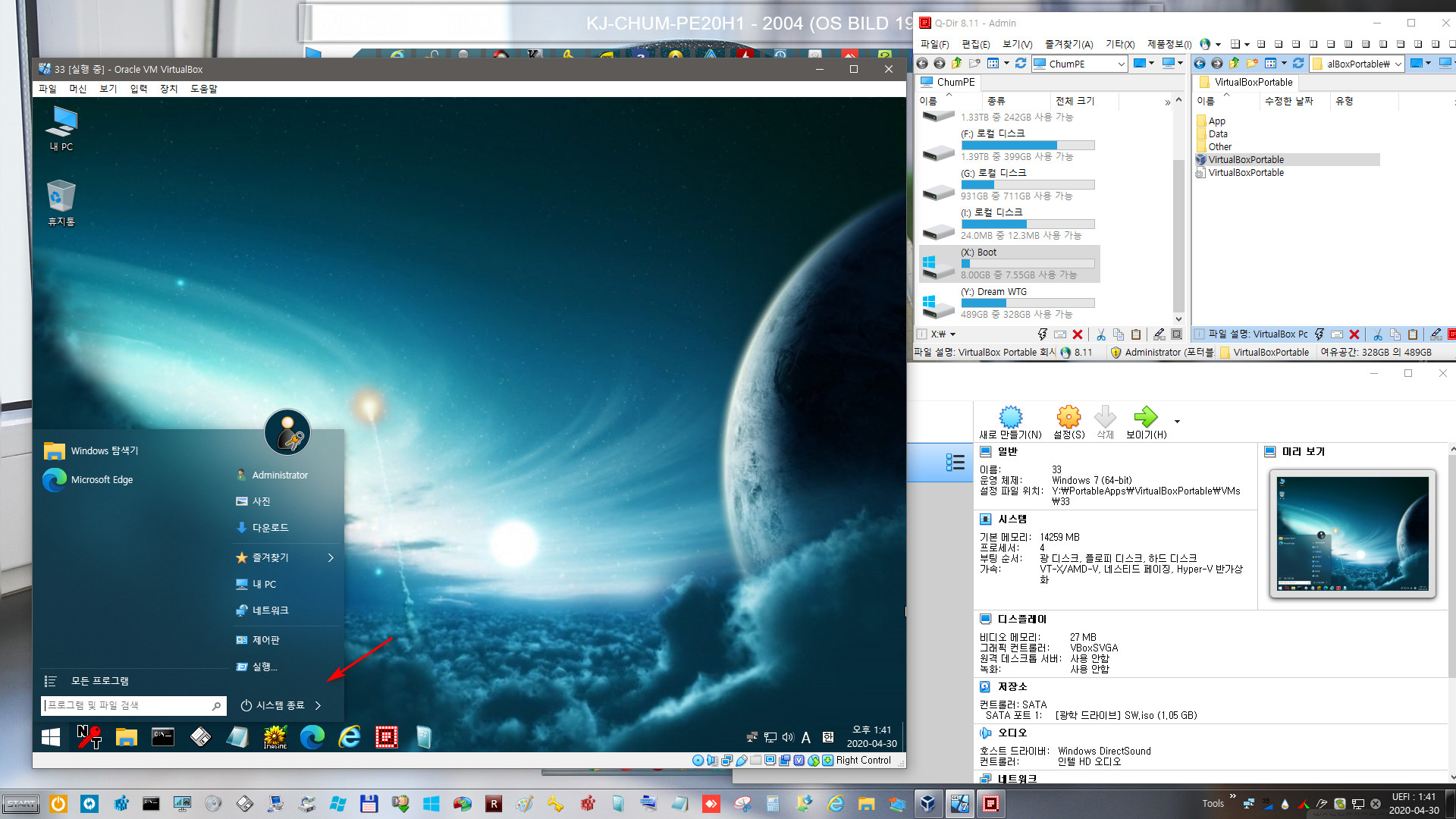Open 편집(E) menu in Q-Dir

[975, 44]
